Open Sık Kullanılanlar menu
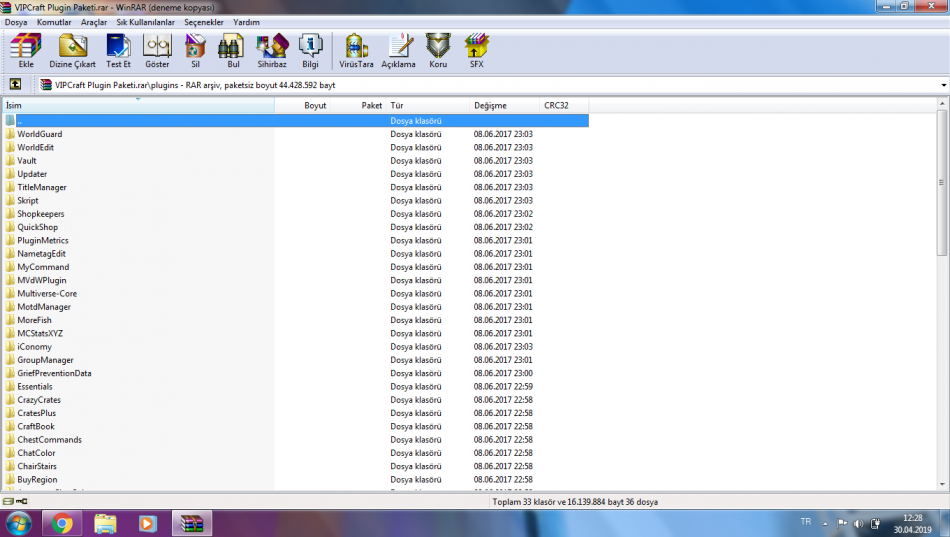 (145, 22)
